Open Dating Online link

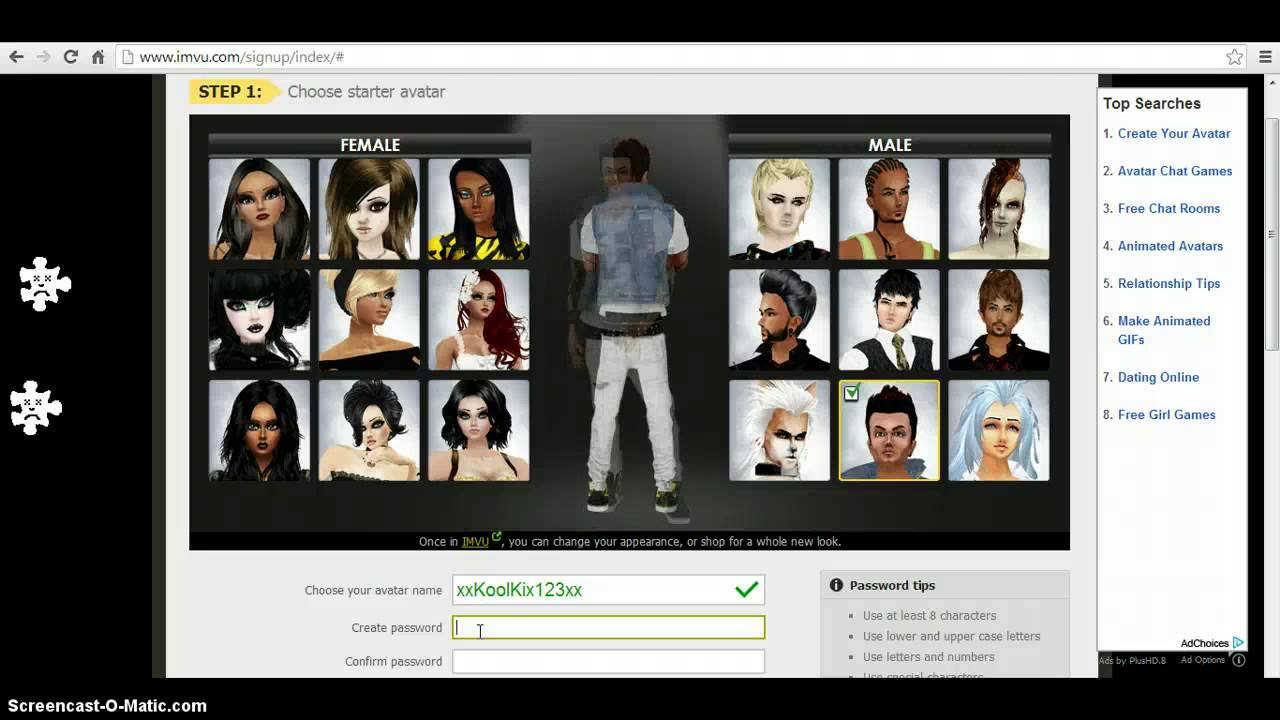1158,378
